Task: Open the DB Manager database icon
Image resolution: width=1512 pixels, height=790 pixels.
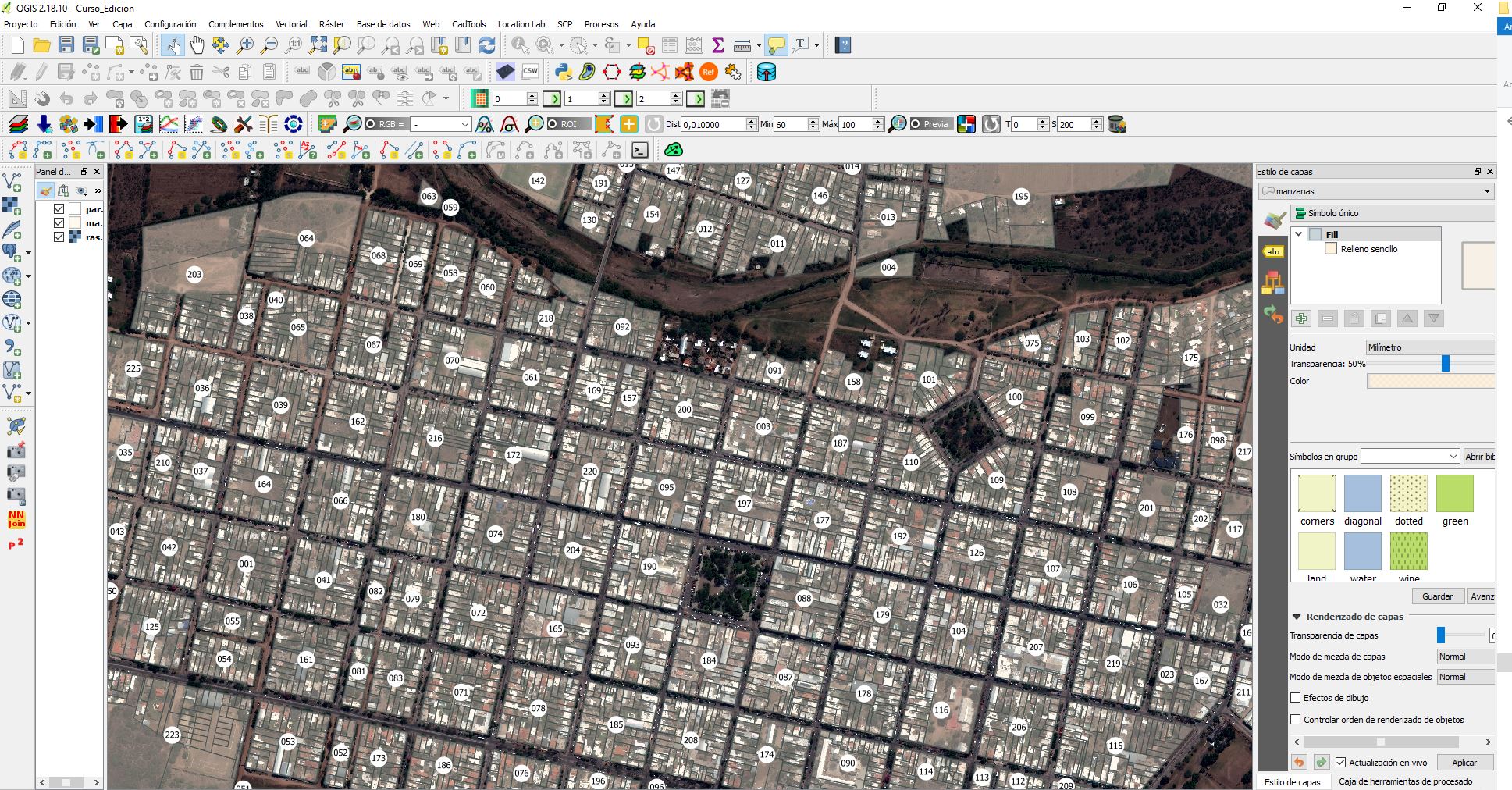Action: point(767,72)
